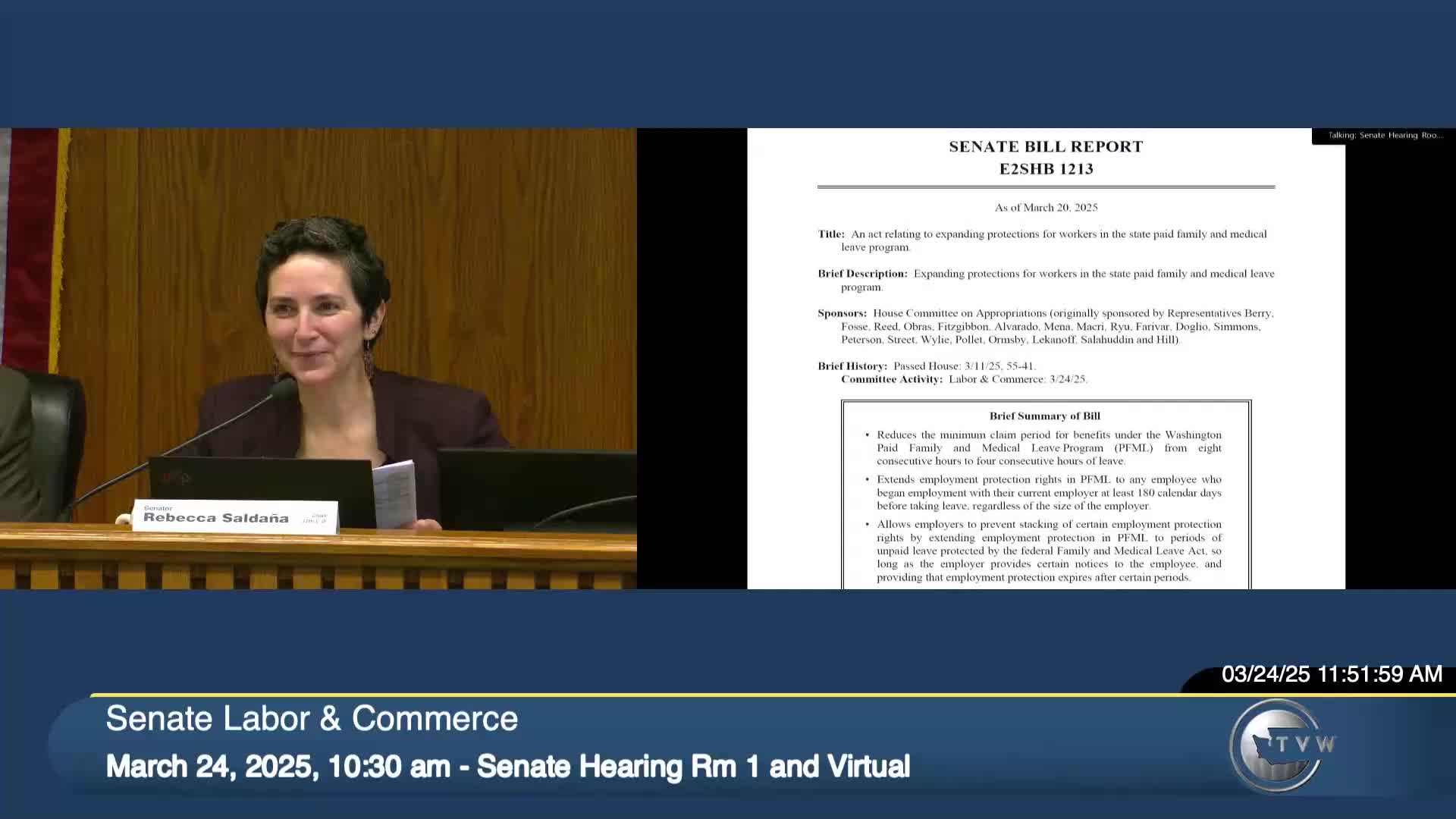Click the E2SHB 1213 bill number
The width and height of the screenshot is (1456, 819).
[x=1046, y=169]
